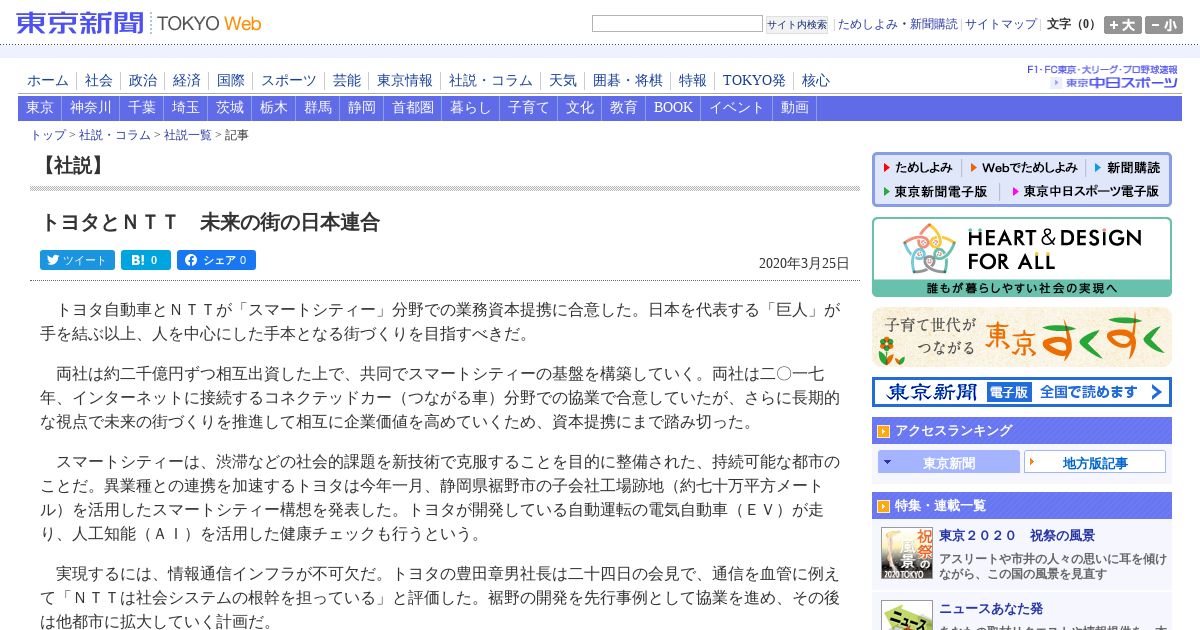Screen dimensions: 1200x630
Task: Click the article date 2020年3月25日
Action: [x=804, y=264]
